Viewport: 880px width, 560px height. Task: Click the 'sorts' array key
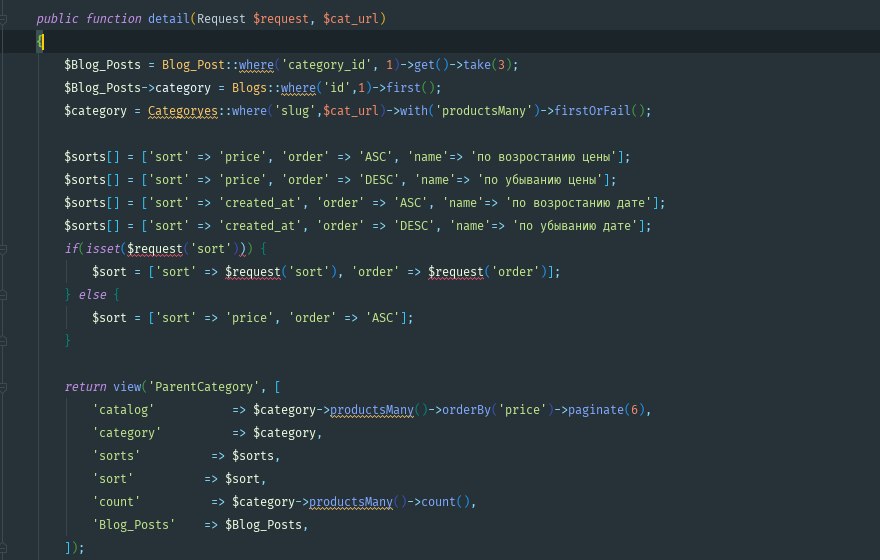[x=117, y=456]
